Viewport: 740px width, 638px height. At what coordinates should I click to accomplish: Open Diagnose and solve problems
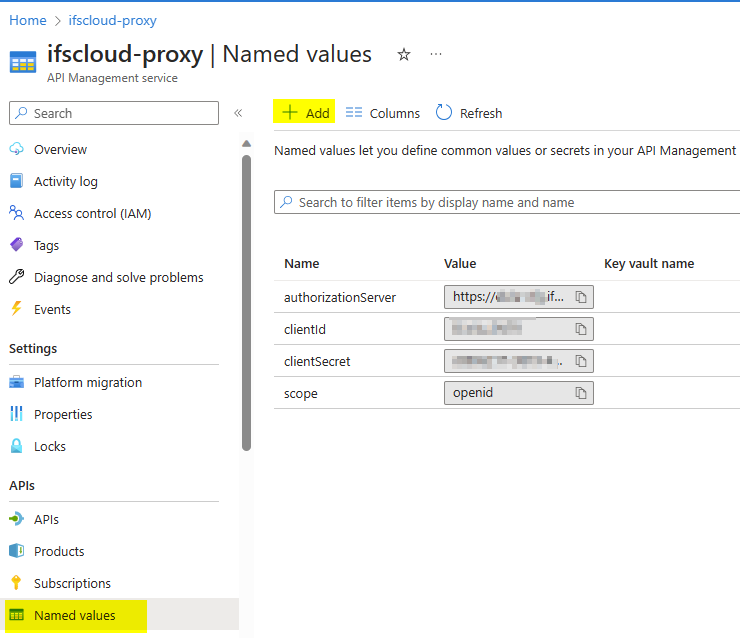[x=118, y=277]
